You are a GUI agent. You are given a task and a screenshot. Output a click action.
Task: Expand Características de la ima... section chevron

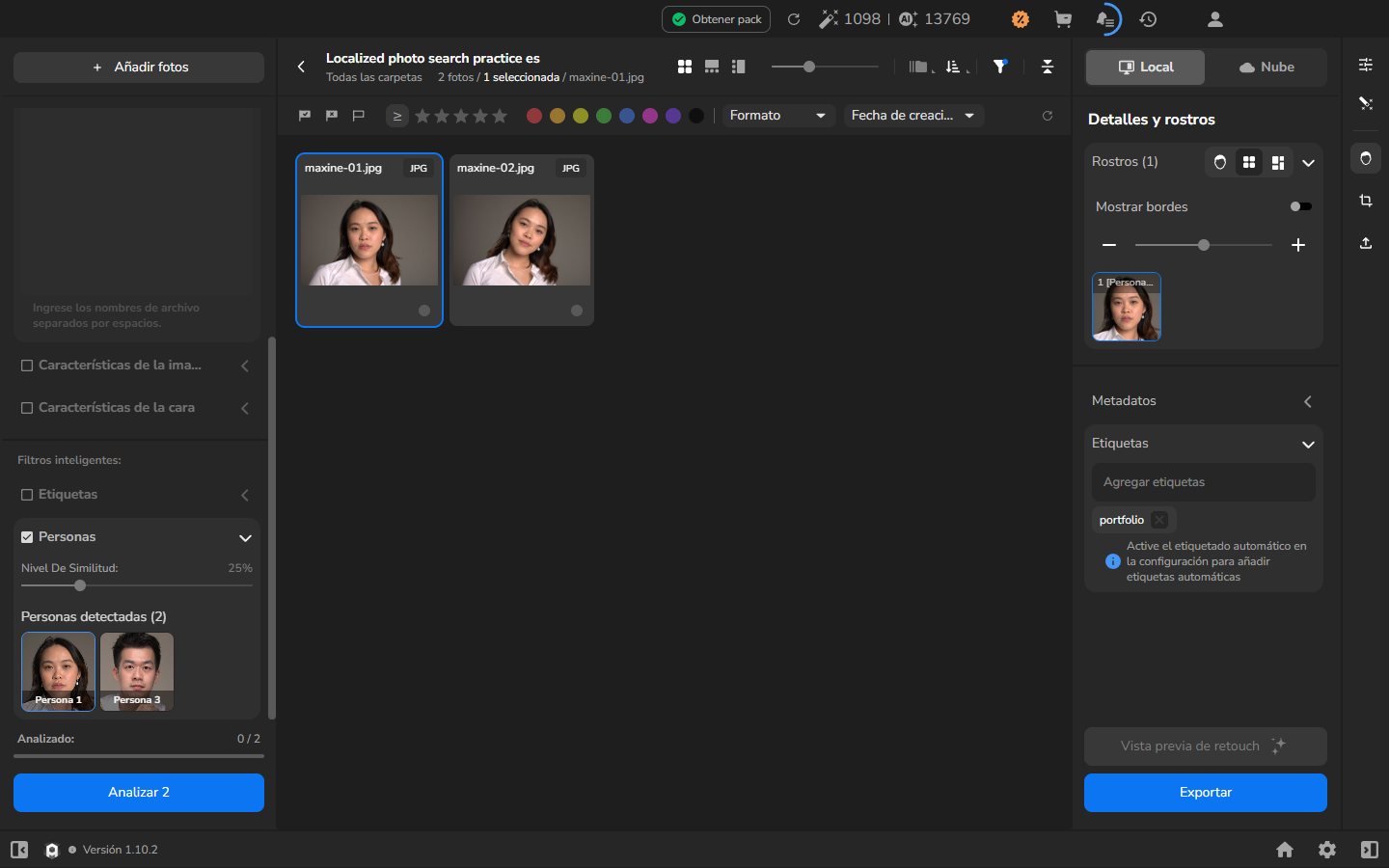[245, 366]
